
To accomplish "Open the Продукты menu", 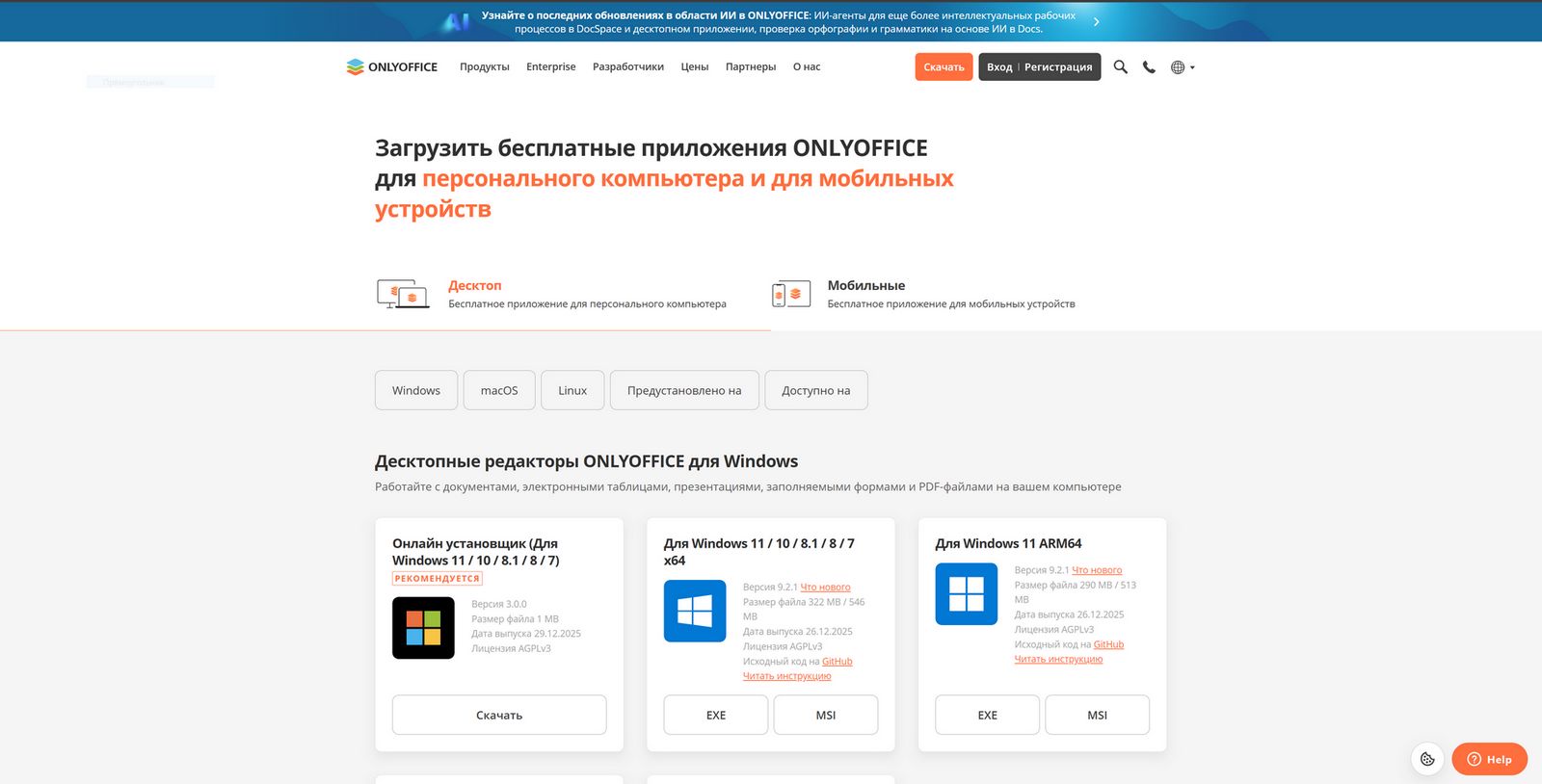I will tap(485, 66).
